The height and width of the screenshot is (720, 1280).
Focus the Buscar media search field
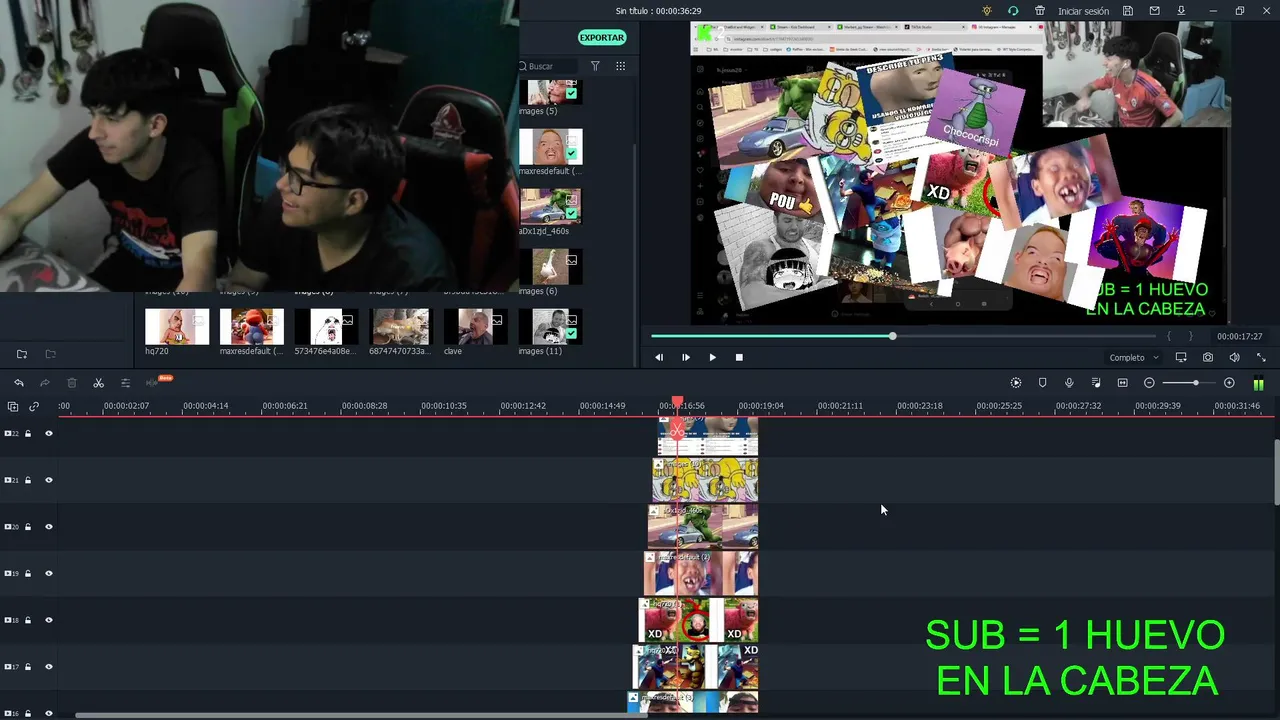(548, 66)
